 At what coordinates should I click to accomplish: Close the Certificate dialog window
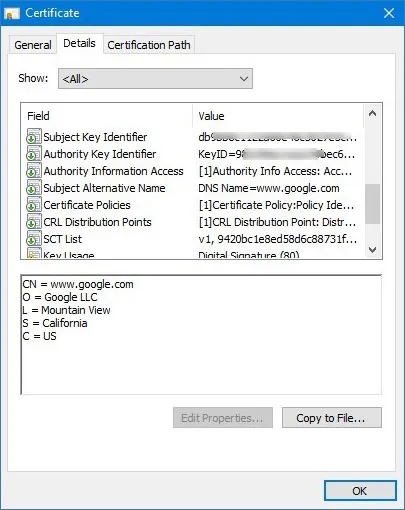[389, 13]
